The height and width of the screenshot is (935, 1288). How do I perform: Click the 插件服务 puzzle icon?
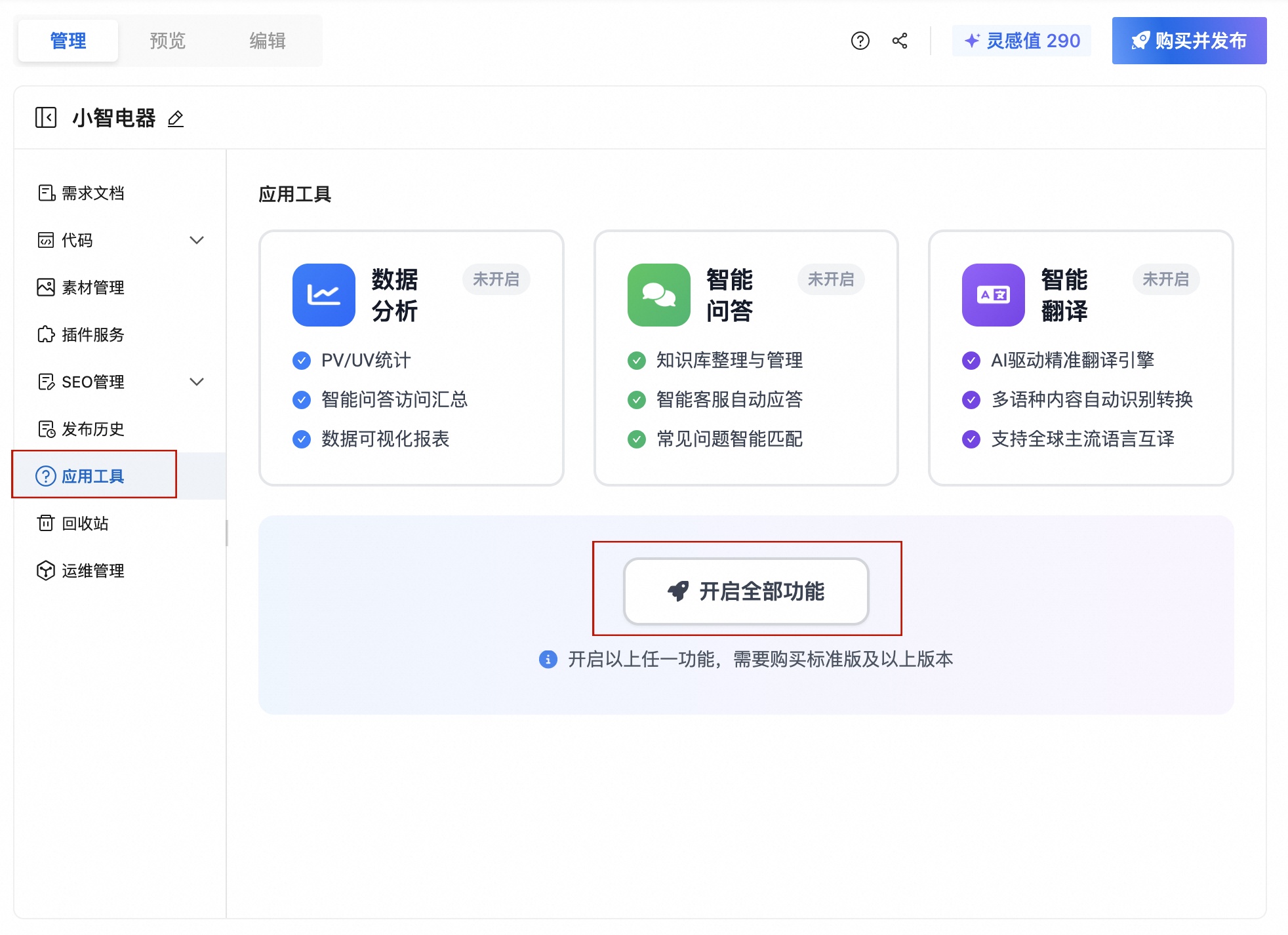(46, 334)
